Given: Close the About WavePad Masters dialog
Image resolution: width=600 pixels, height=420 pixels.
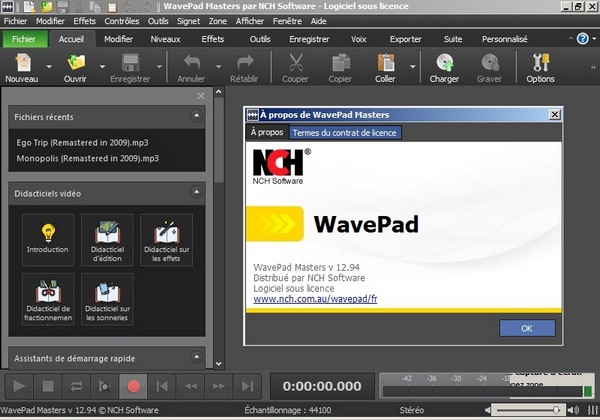Looking at the screenshot, I should [554, 114].
